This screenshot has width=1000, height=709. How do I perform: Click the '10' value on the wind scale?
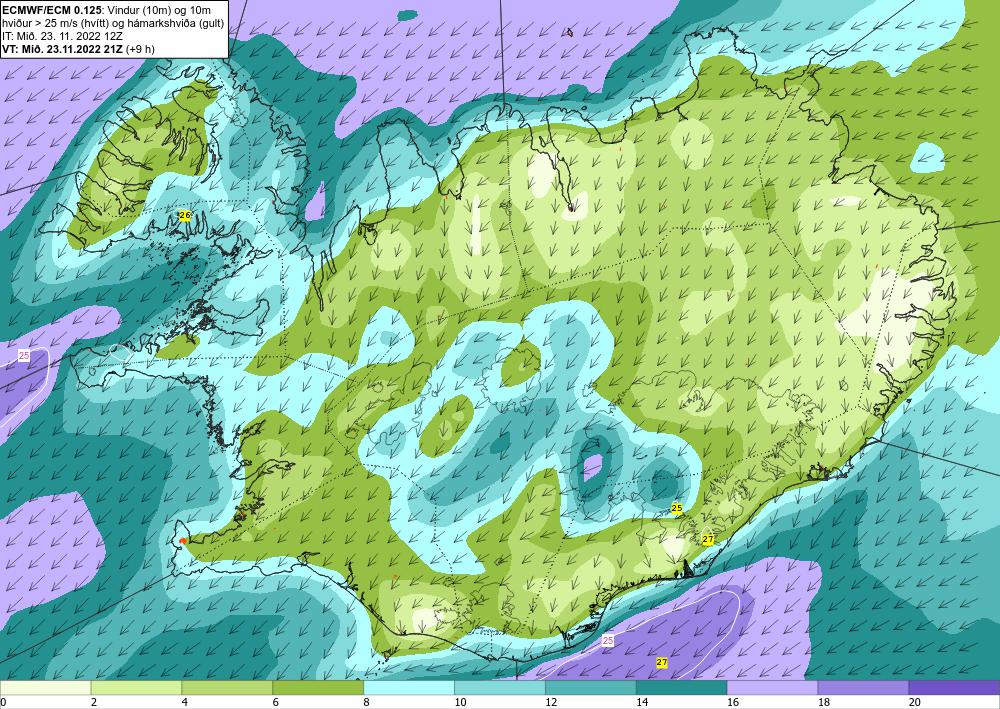click(x=460, y=702)
